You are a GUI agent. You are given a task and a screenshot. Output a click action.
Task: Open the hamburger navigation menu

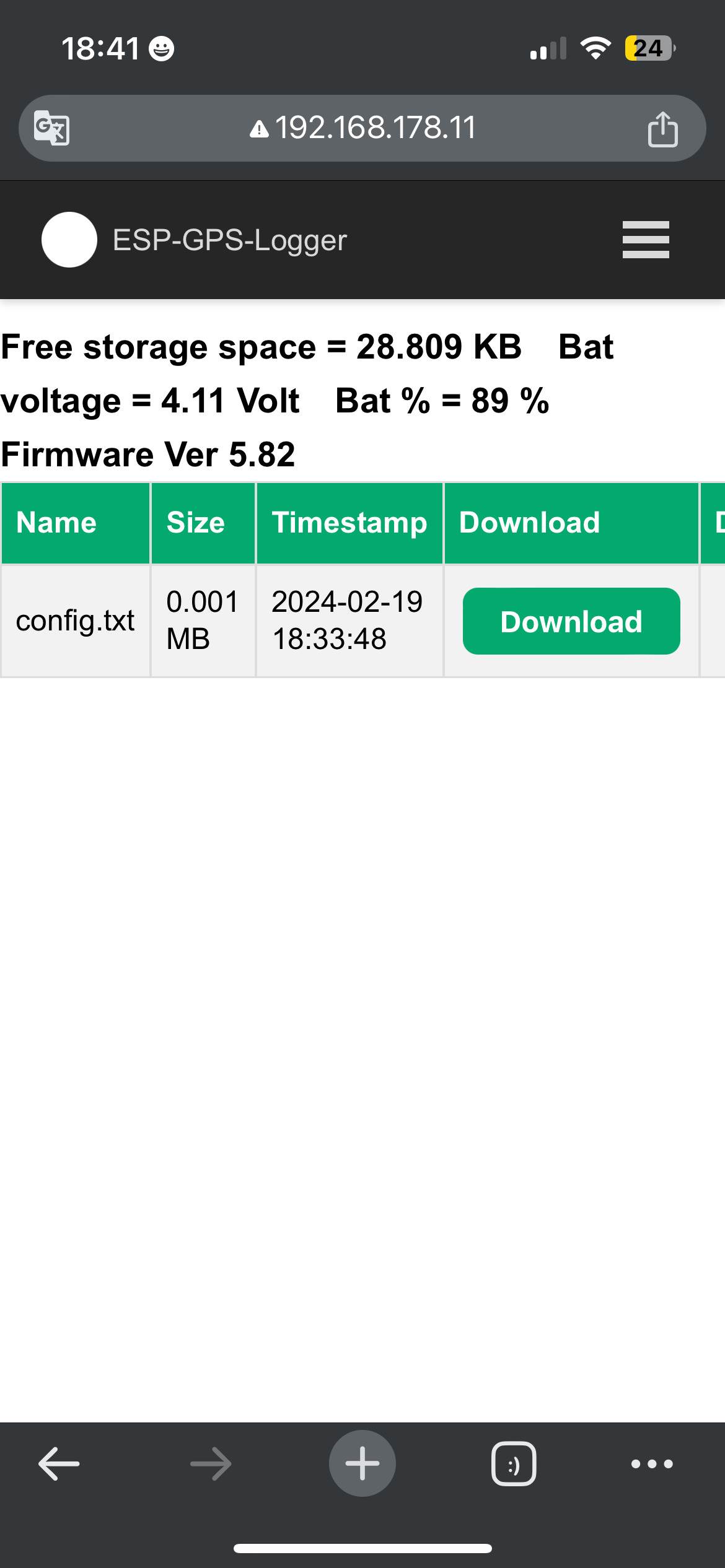(646, 240)
